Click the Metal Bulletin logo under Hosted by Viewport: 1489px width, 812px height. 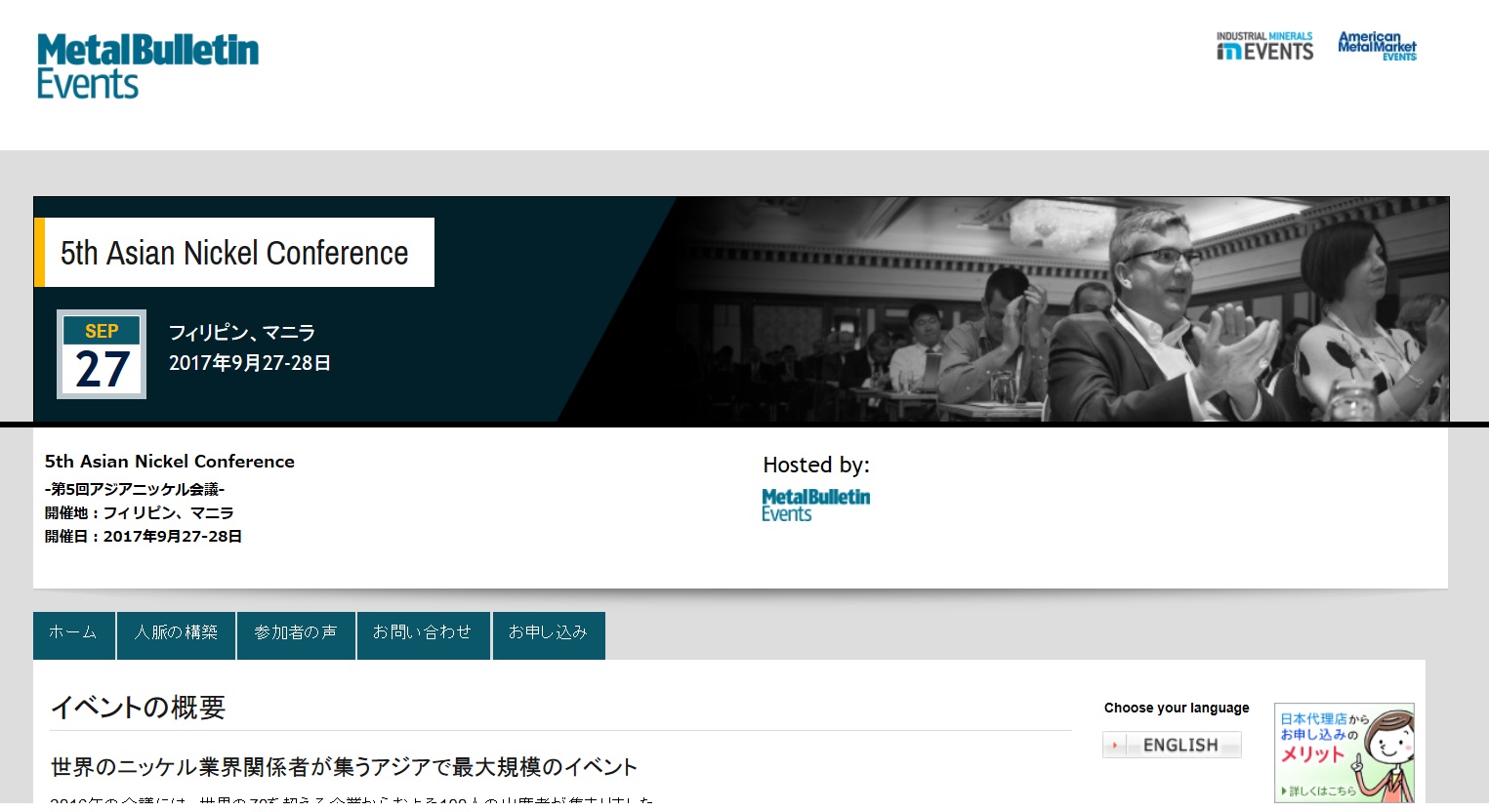(x=815, y=505)
